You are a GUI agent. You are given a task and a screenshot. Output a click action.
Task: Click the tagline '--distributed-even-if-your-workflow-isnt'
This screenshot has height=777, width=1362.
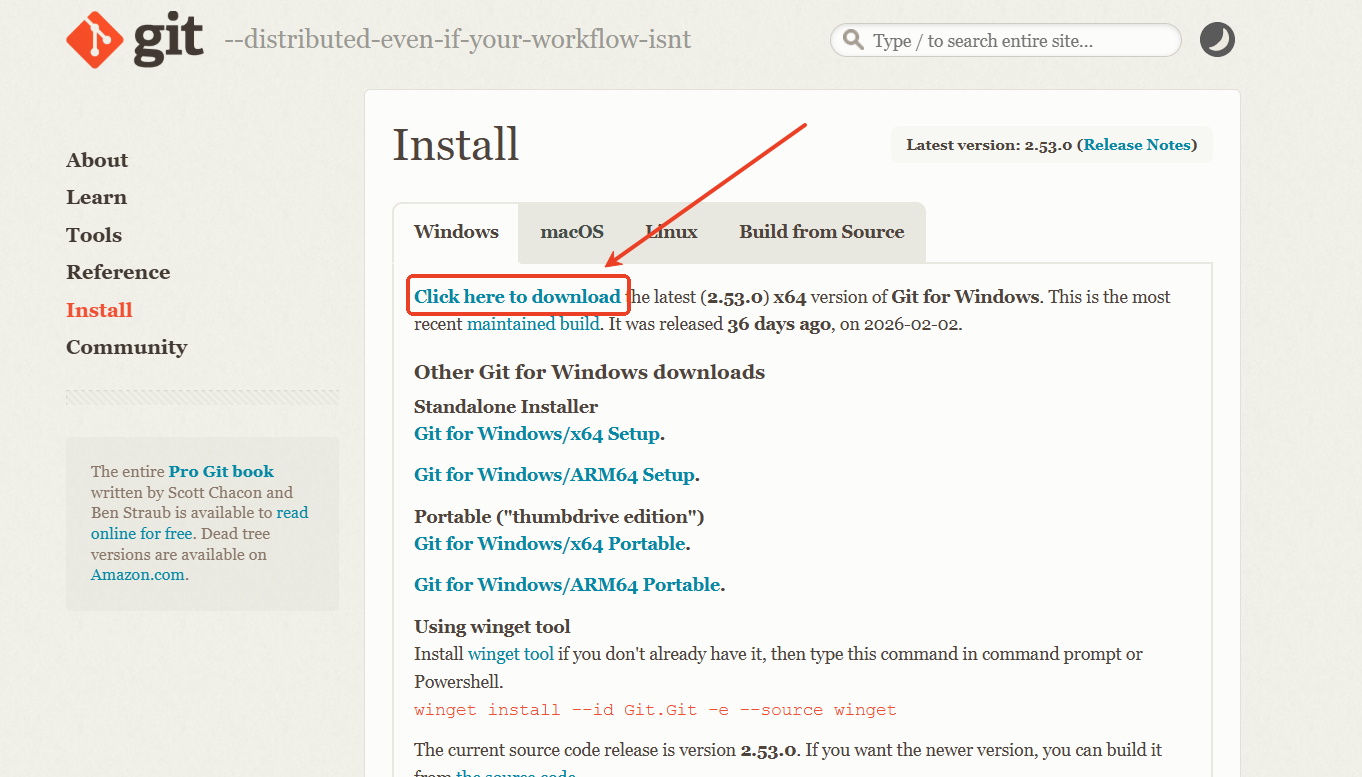point(458,40)
